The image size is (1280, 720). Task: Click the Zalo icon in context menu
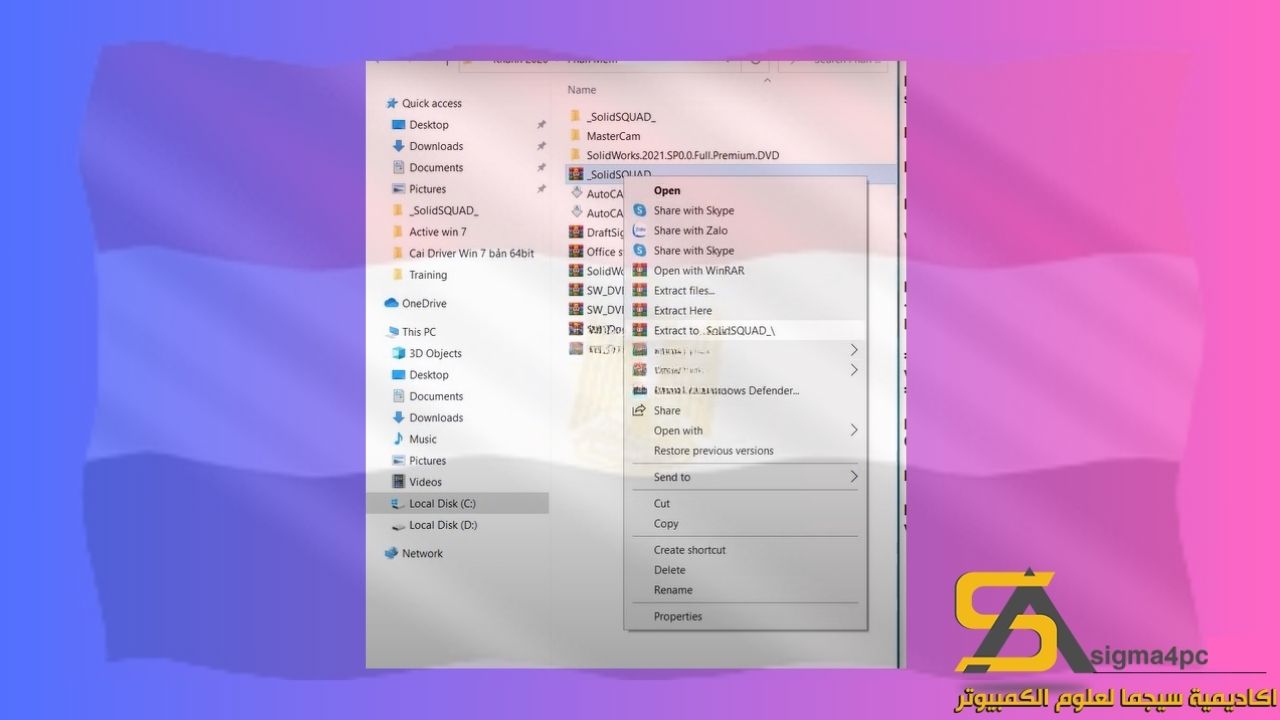(x=640, y=231)
